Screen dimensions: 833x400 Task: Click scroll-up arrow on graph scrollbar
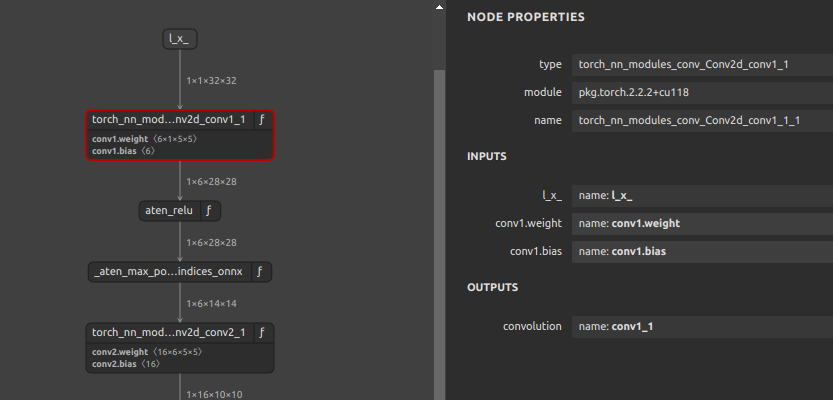[x=439, y=7]
